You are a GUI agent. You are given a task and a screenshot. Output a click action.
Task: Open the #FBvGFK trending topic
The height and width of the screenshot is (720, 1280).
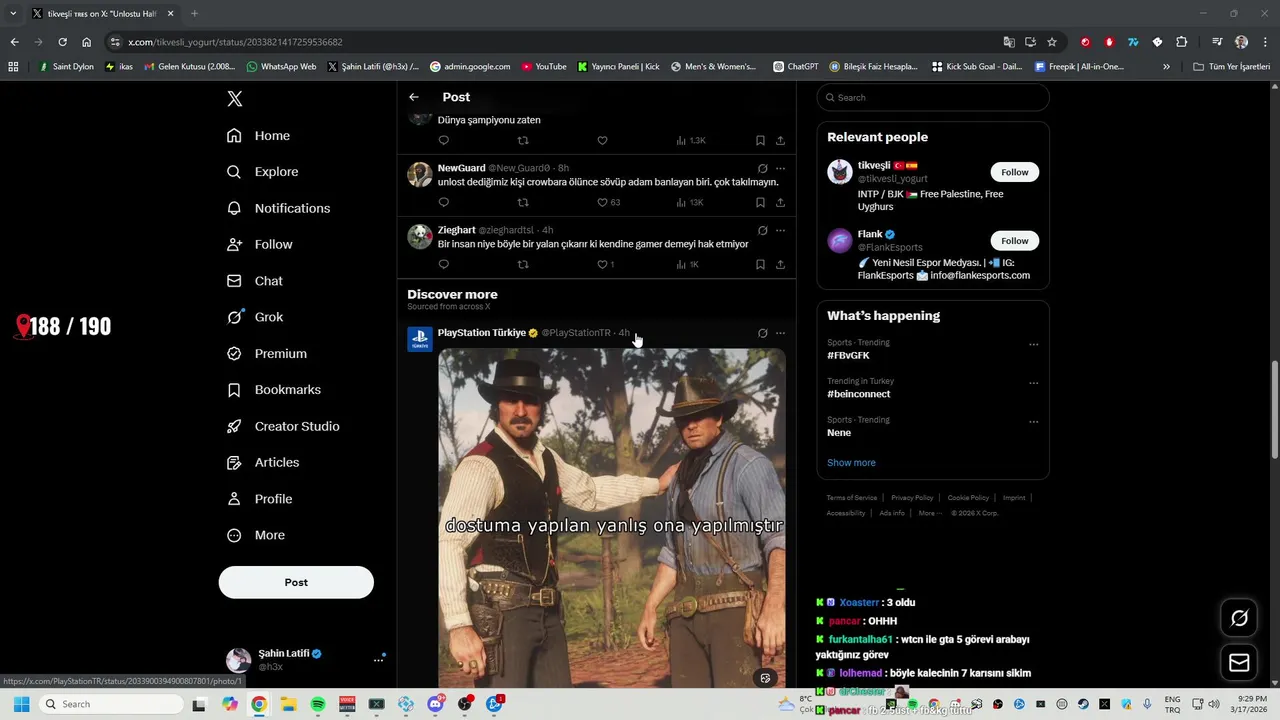(x=848, y=356)
